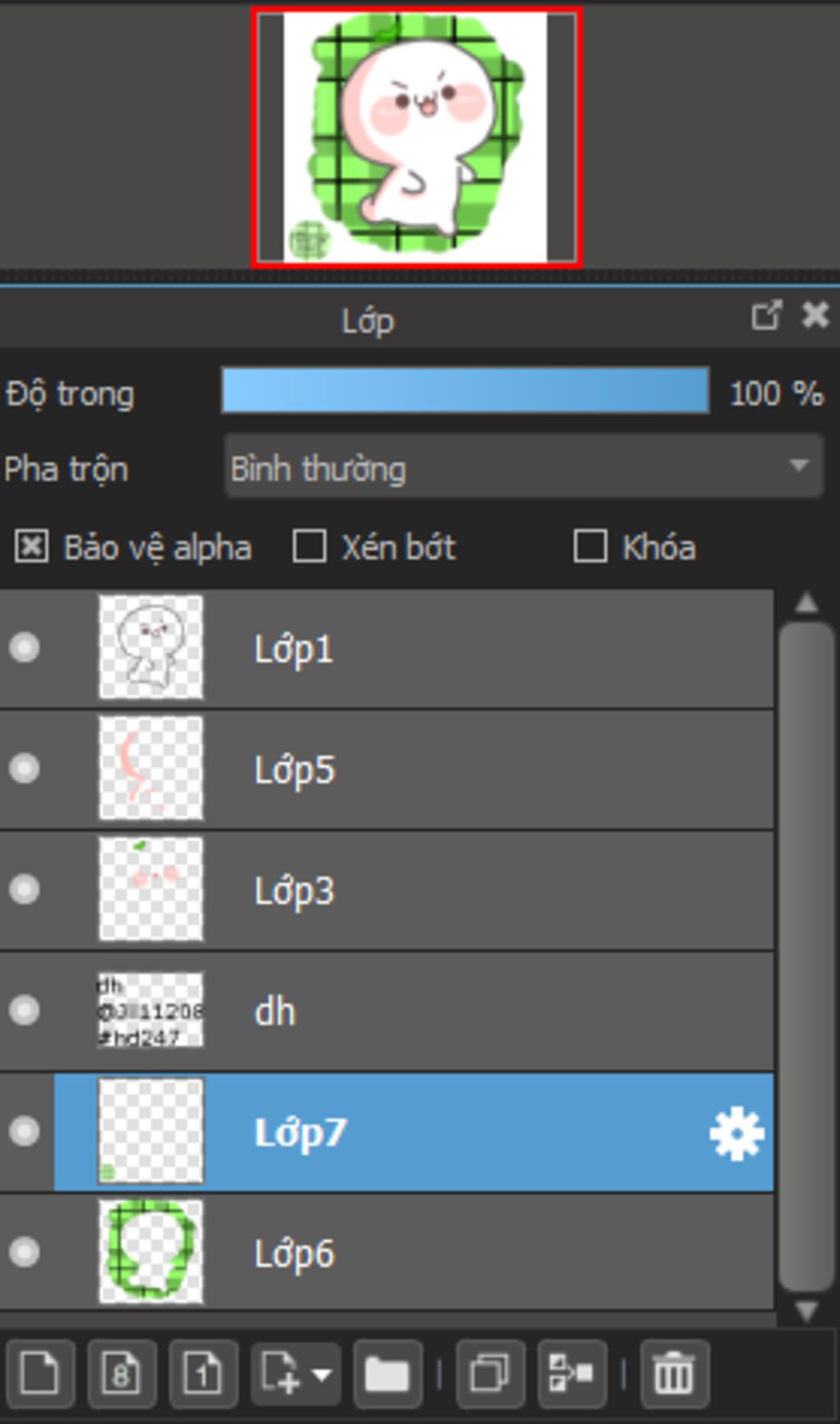Enable the Khóa lock checkbox
Screen dimensions: 840x1424
(x=590, y=547)
